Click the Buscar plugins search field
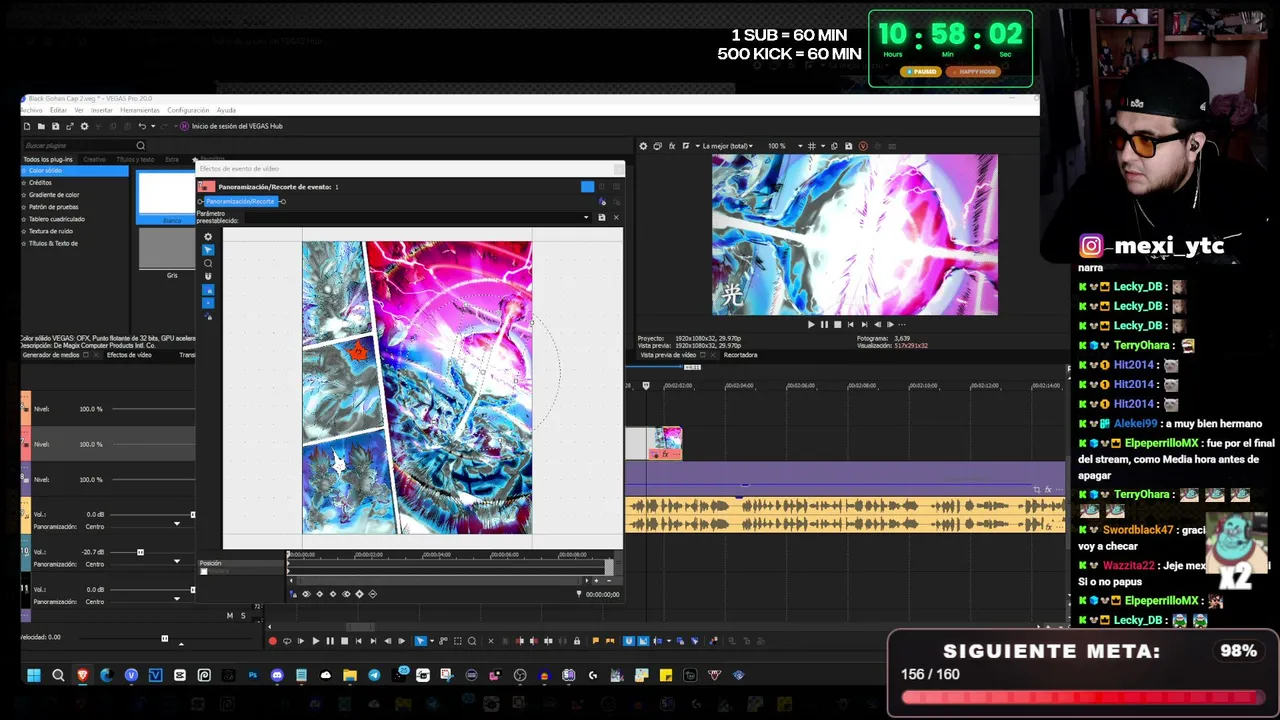This screenshot has width=1280, height=720. pos(78,146)
